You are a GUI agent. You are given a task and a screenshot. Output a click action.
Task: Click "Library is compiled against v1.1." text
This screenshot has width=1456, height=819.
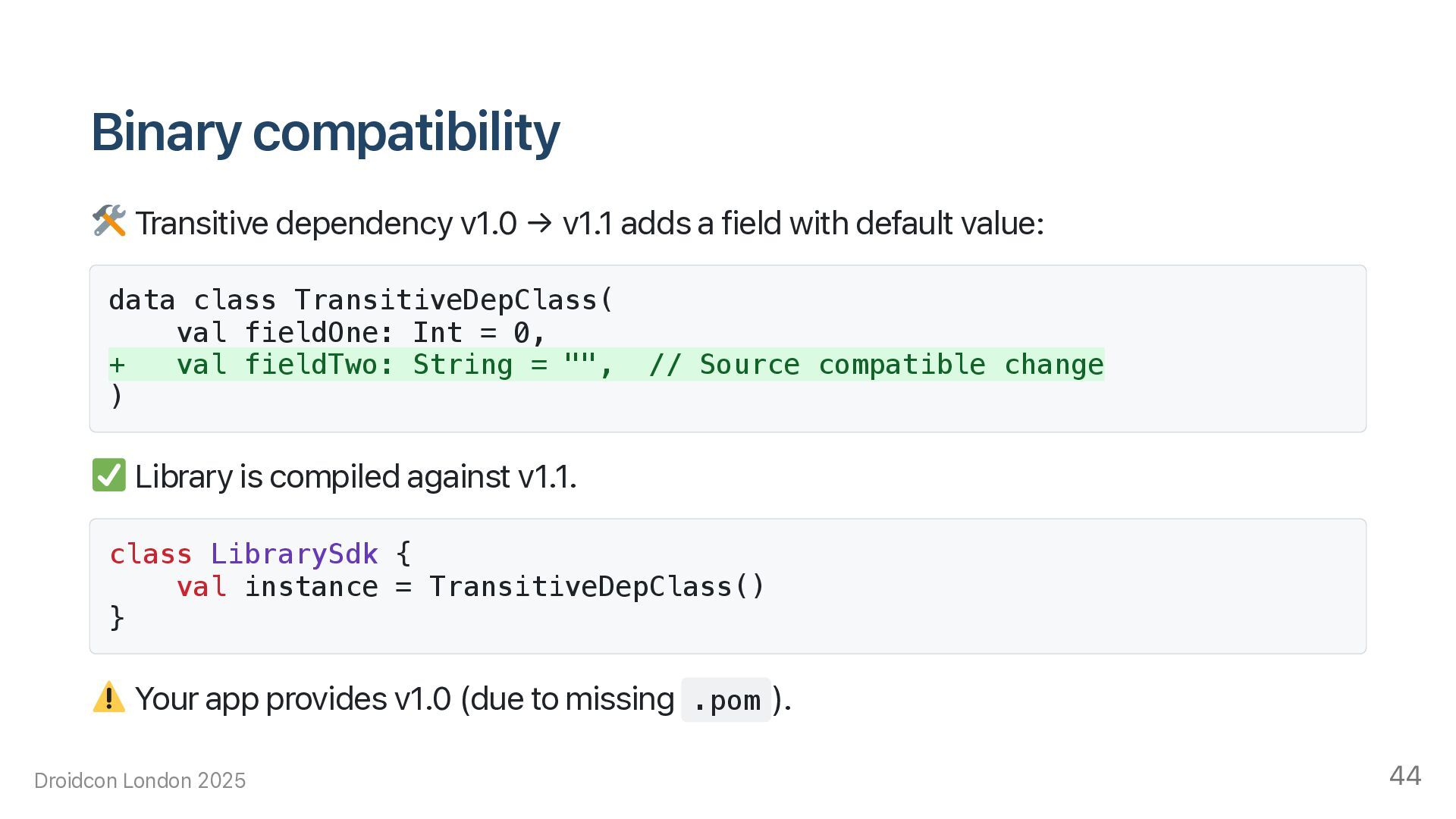[356, 477]
